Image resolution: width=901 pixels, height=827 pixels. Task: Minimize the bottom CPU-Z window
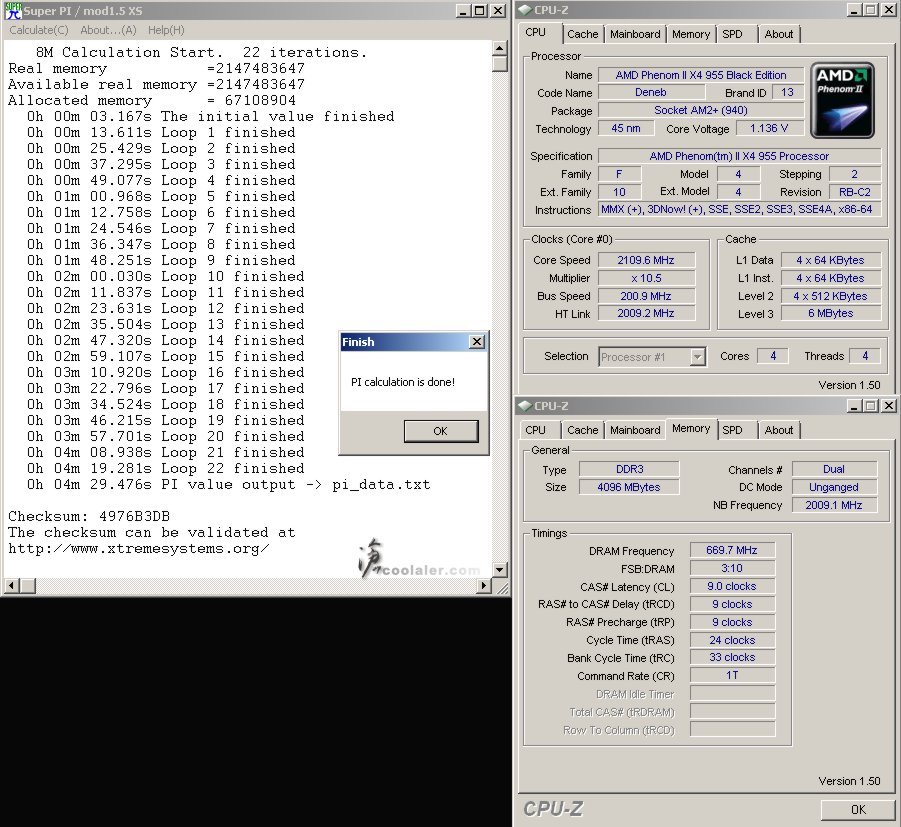point(854,406)
